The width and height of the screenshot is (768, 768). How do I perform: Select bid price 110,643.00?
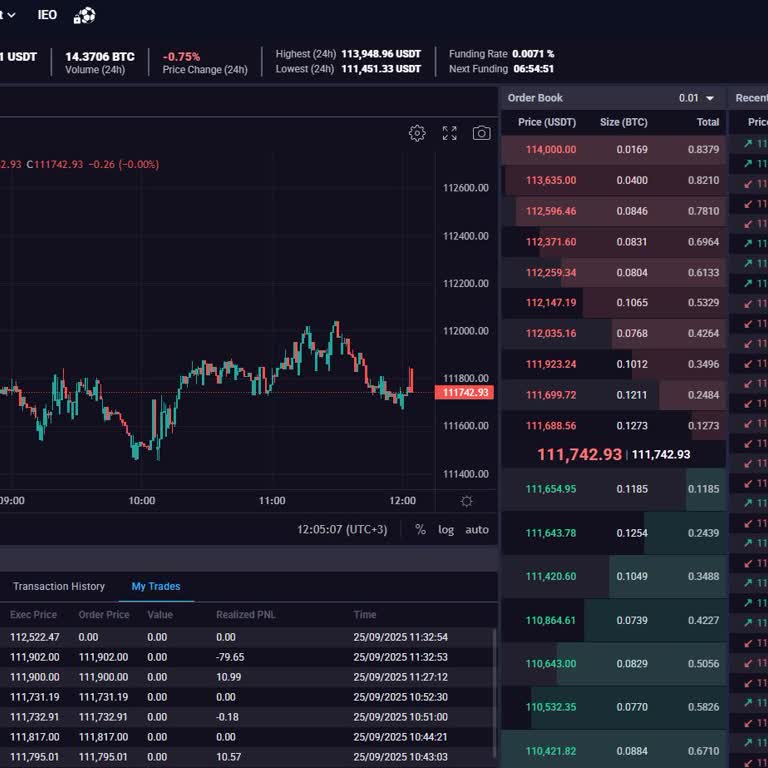click(x=551, y=664)
